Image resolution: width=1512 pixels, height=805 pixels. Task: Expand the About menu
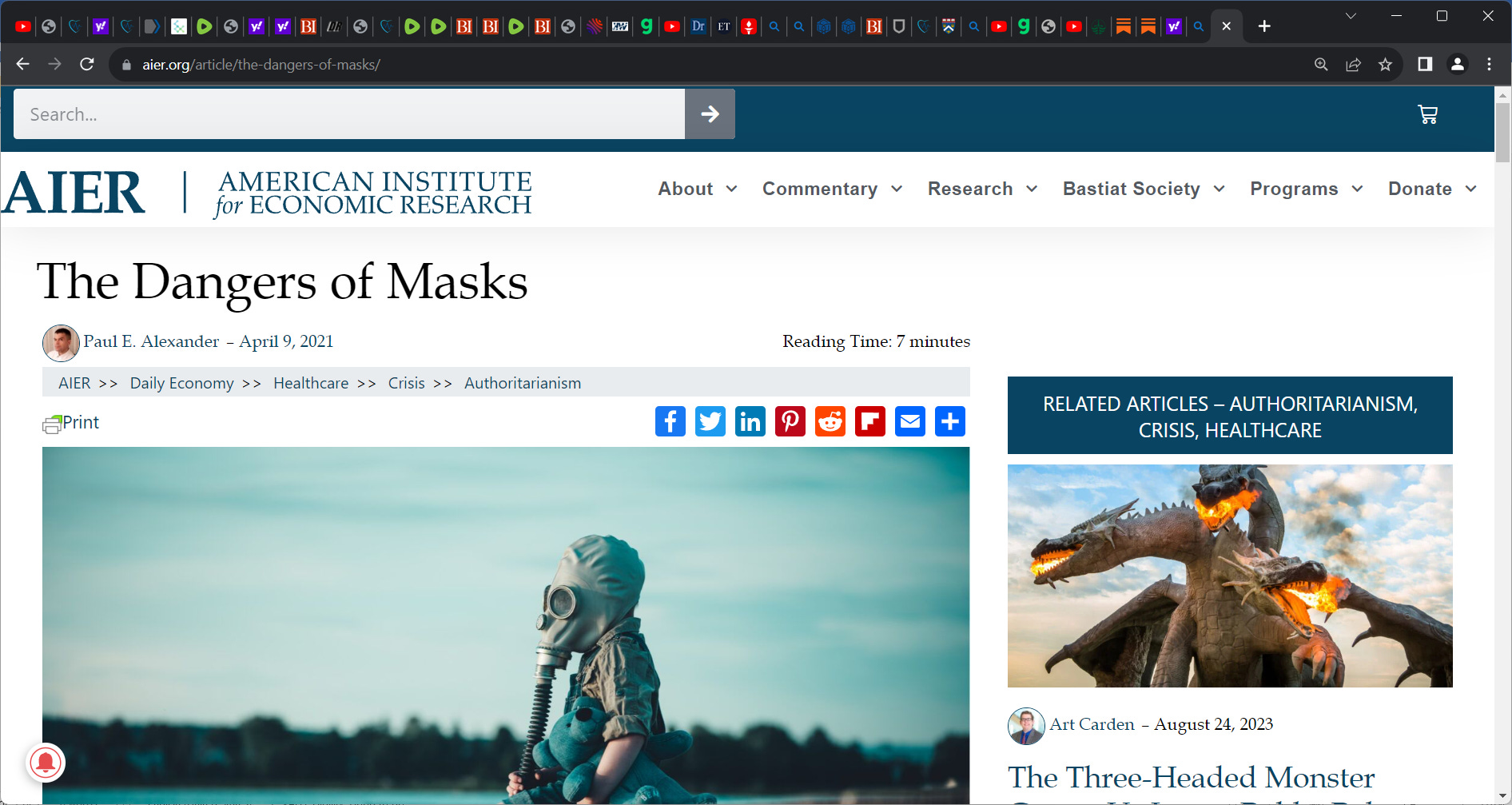pyautogui.click(x=698, y=189)
